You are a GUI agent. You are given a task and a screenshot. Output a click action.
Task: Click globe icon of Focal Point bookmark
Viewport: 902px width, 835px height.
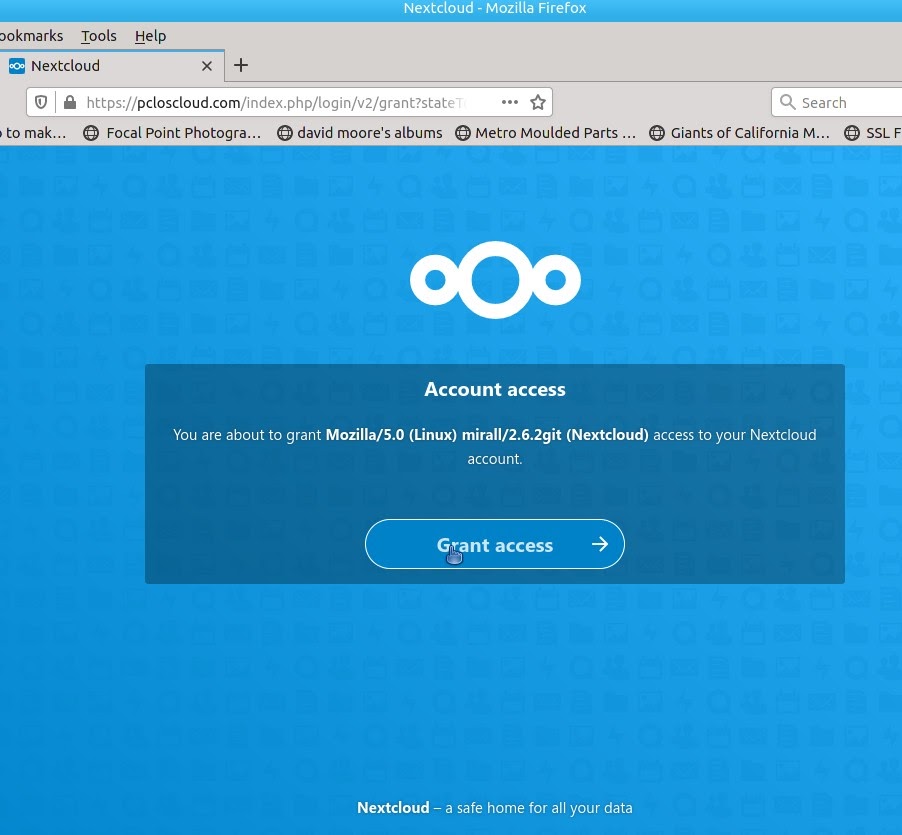click(91, 133)
